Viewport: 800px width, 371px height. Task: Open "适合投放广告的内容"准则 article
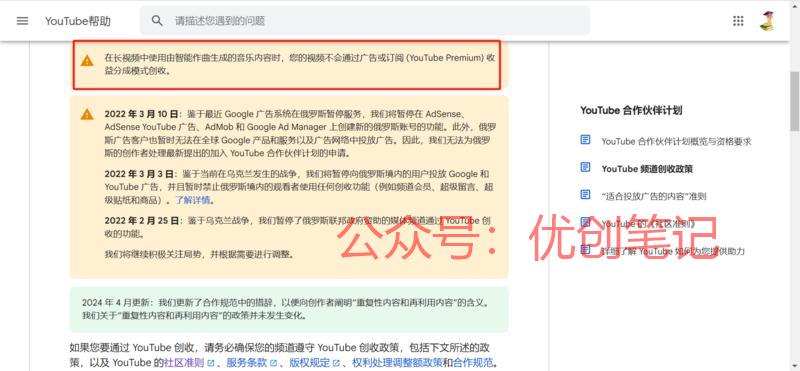654,196
